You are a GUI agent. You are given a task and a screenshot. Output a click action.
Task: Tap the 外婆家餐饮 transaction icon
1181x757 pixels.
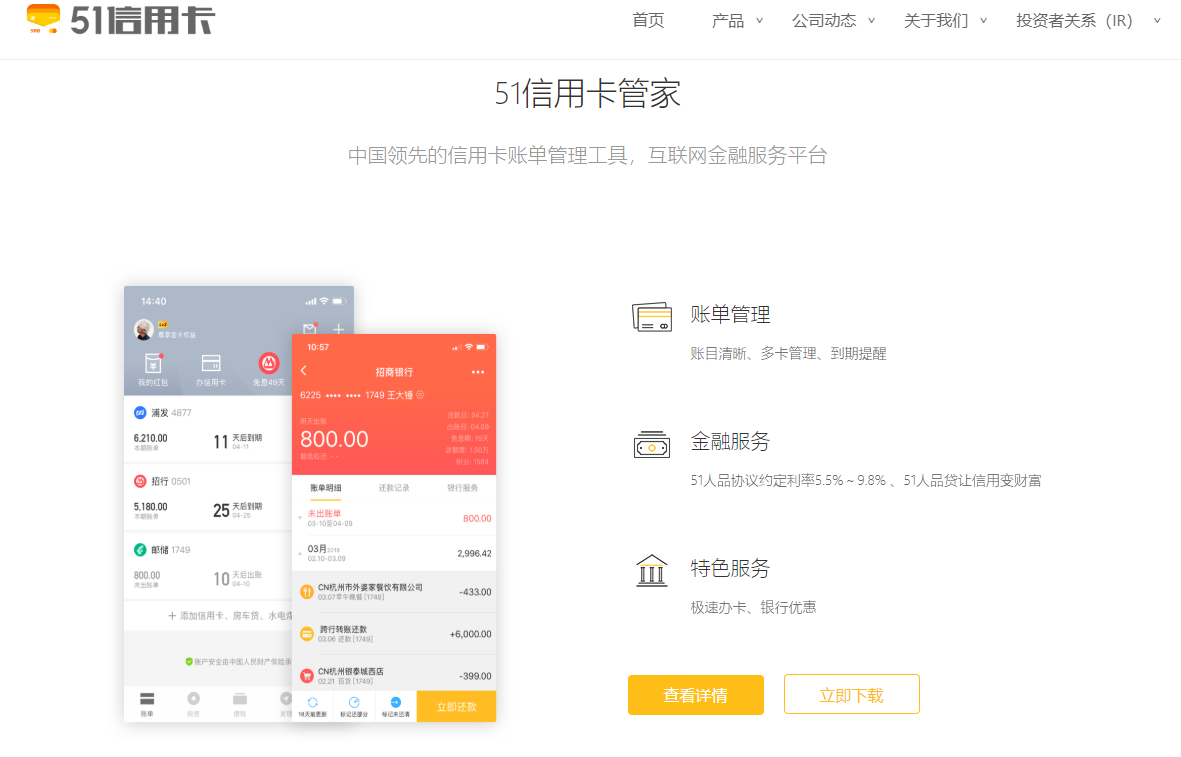pos(307,592)
